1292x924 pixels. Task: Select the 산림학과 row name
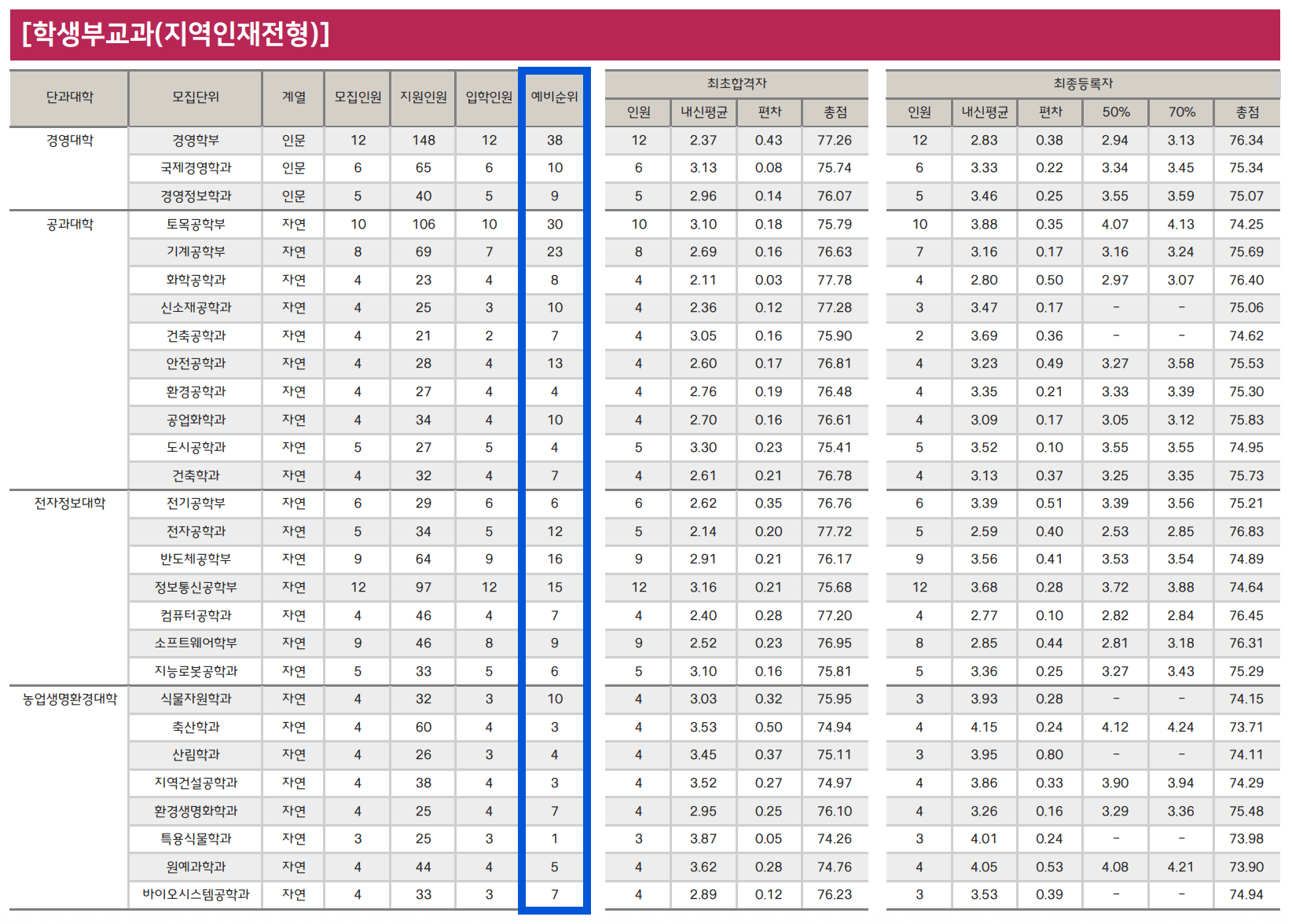click(x=196, y=755)
